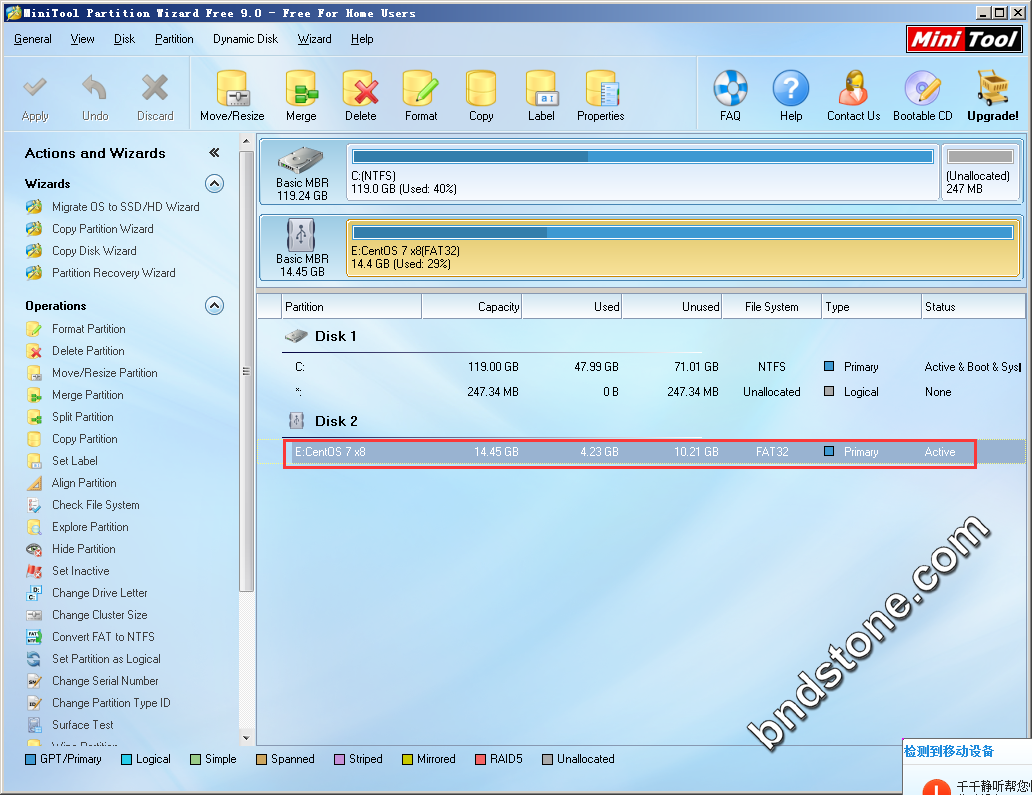Click Format Partition operation

pos(89,328)
